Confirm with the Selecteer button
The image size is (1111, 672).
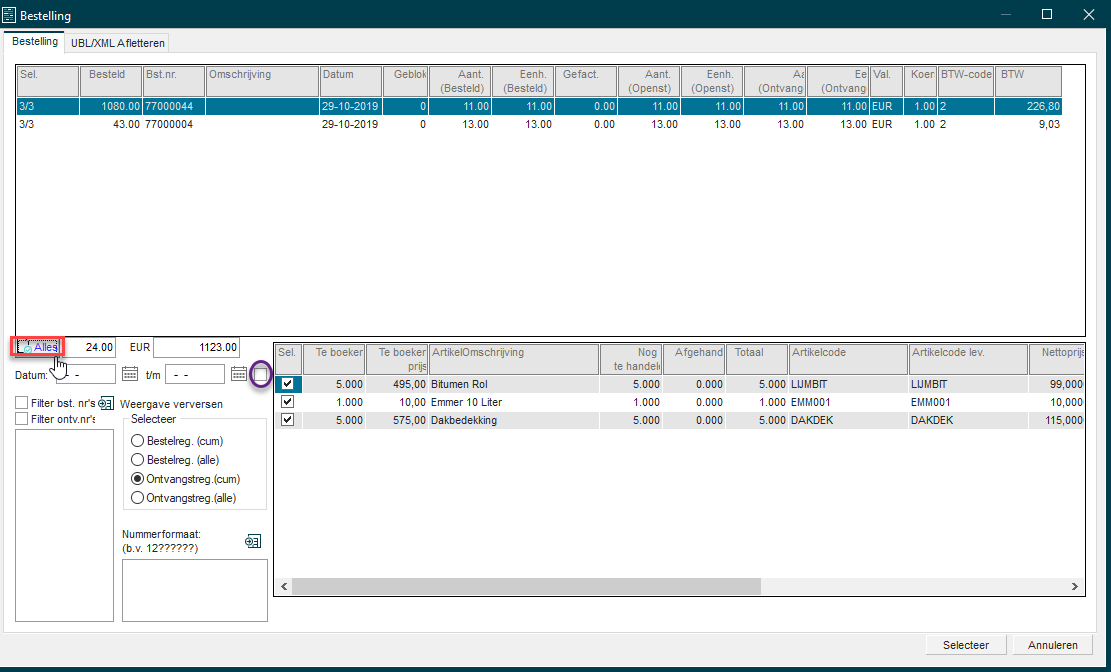965,645
